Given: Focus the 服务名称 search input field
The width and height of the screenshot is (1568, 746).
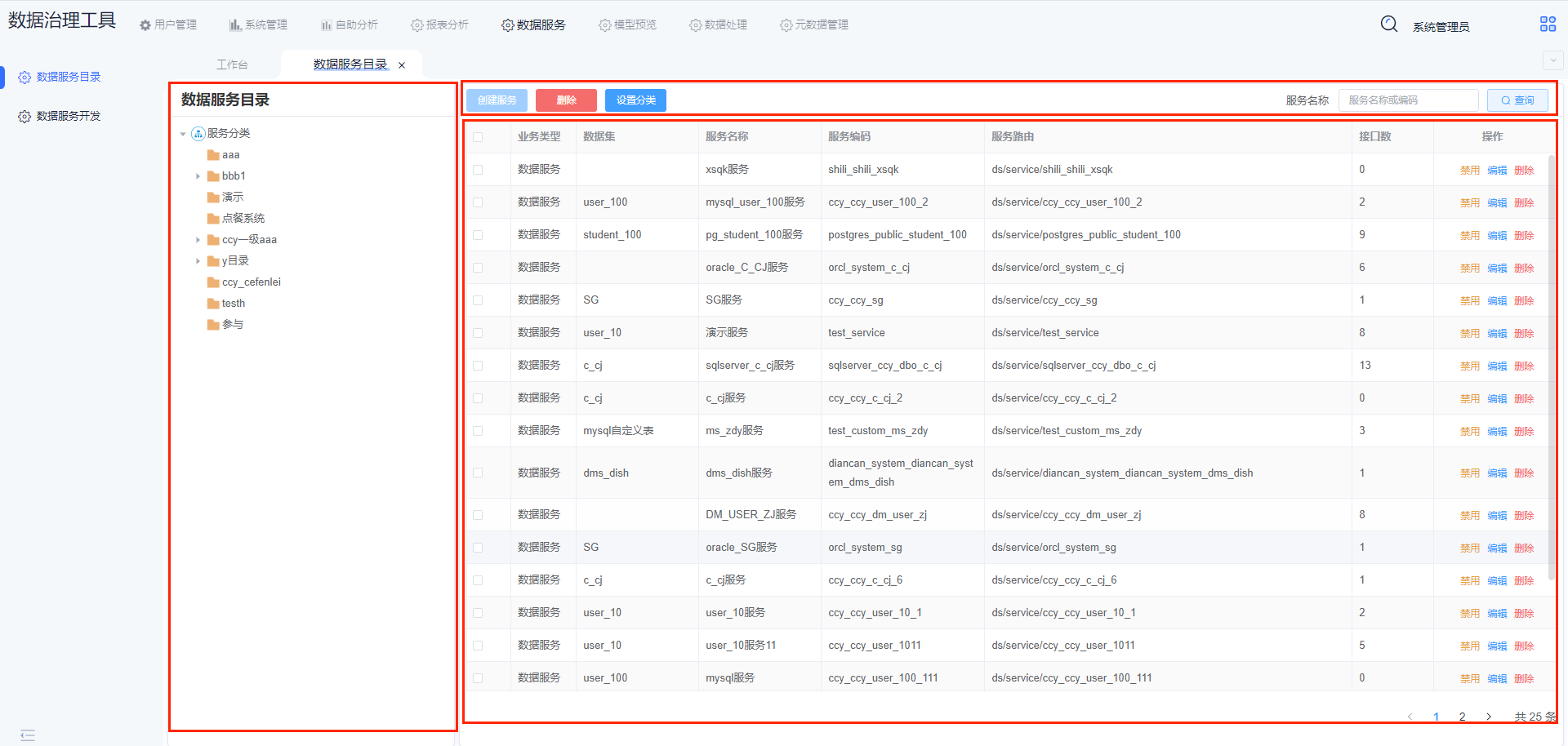Looking at the screenshot, I should pos(1408,100).
